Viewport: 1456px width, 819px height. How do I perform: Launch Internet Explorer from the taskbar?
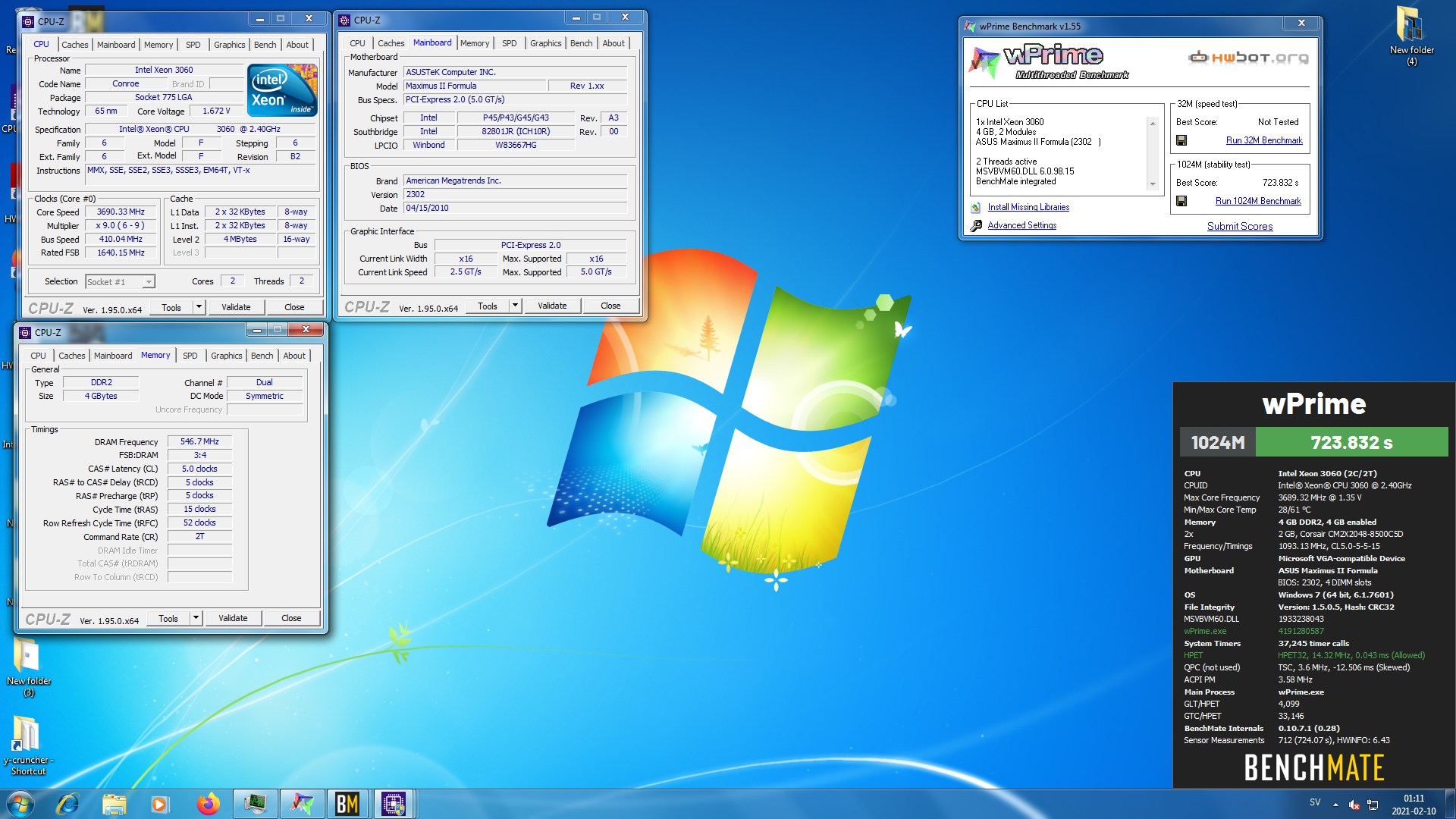tap(67, 804)
